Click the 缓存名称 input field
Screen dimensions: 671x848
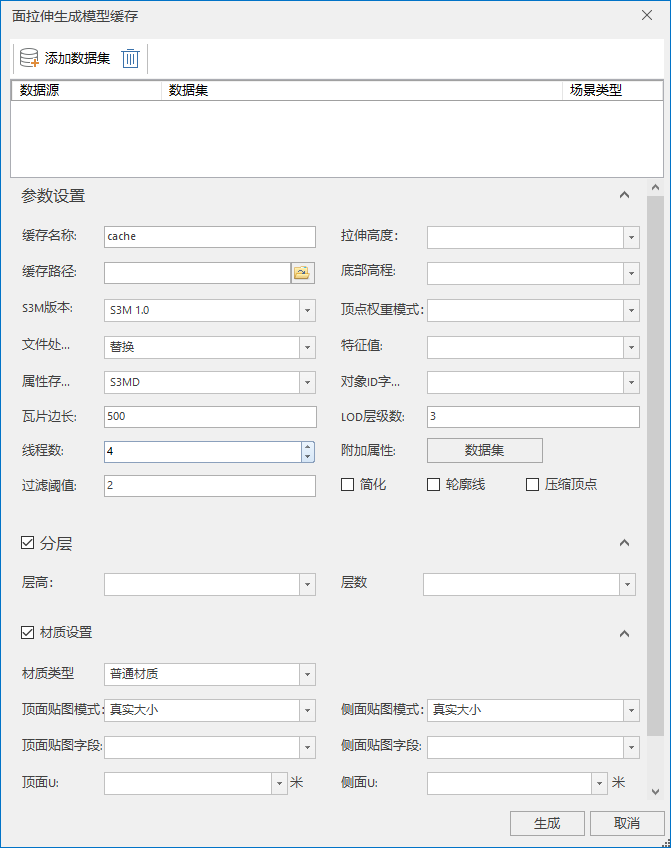pos(209,237)
